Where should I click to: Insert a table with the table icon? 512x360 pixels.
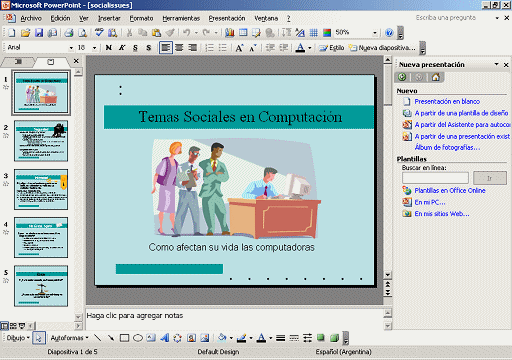click(x=243, y=33)
